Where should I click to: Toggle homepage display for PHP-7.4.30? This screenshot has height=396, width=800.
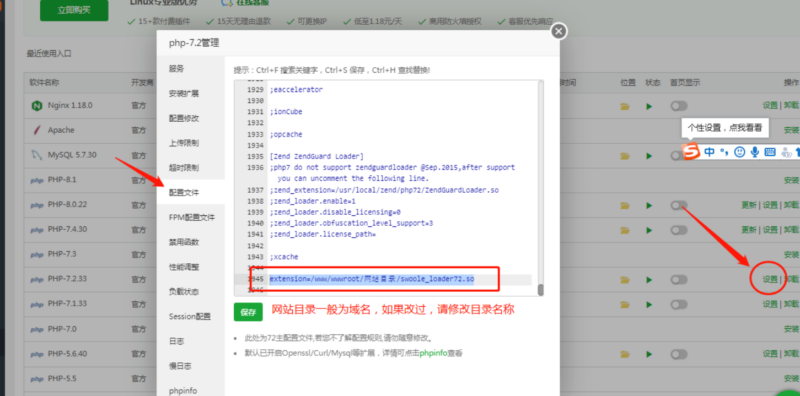(679, 230)
